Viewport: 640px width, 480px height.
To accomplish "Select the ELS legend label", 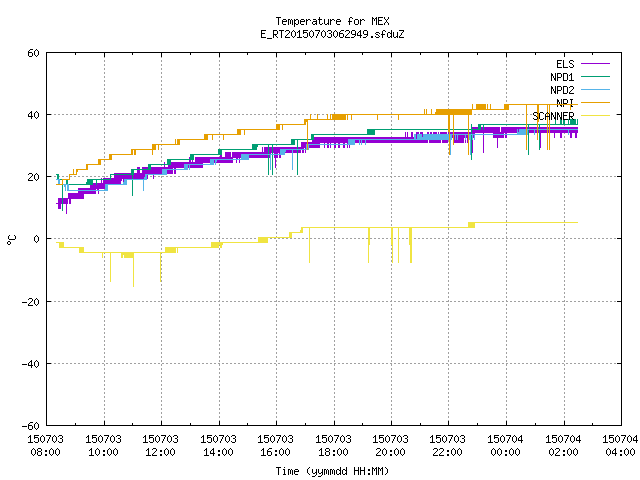I will (x=565, y=64).
